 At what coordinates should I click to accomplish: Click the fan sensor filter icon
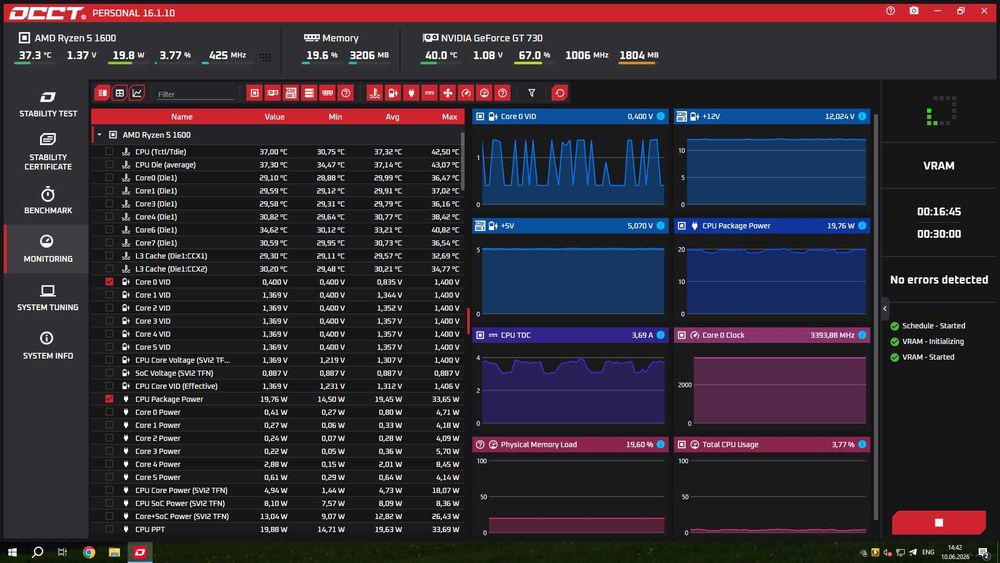[x=448, y=93]
